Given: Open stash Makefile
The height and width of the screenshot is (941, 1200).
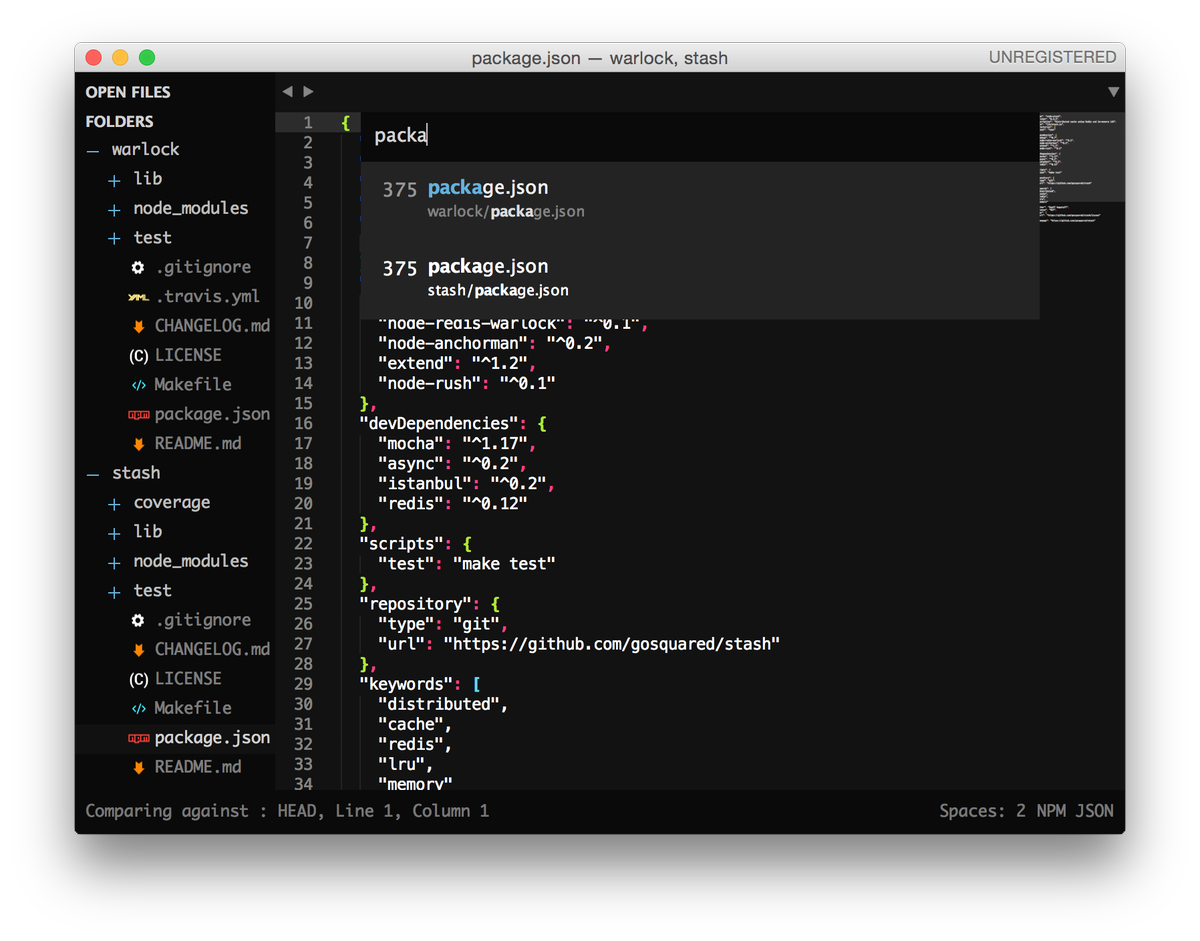Looking at the screenshot, I should point(193,708).
